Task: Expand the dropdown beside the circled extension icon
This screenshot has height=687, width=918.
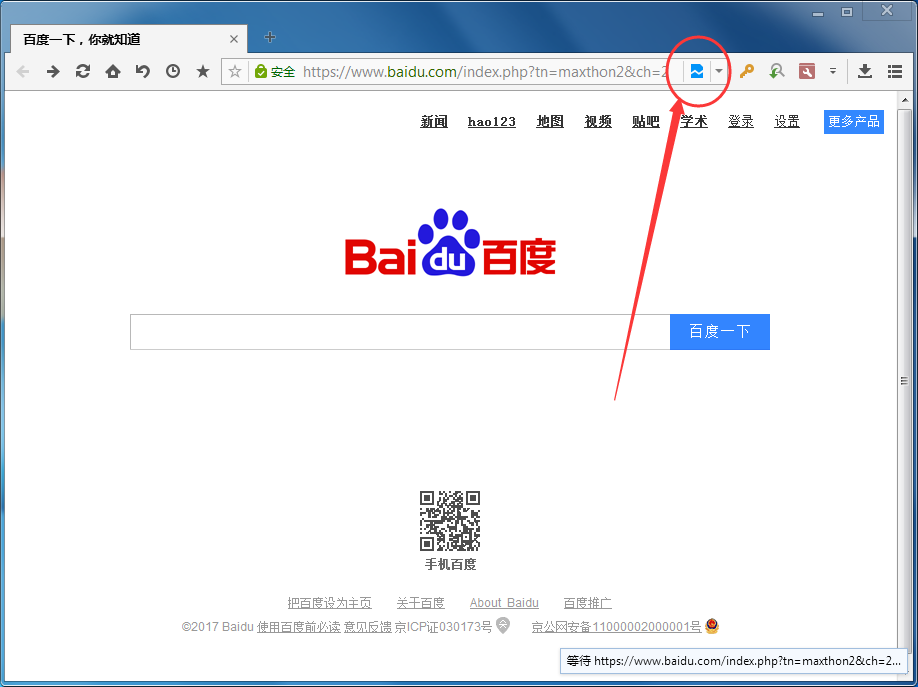Action: 718,71
